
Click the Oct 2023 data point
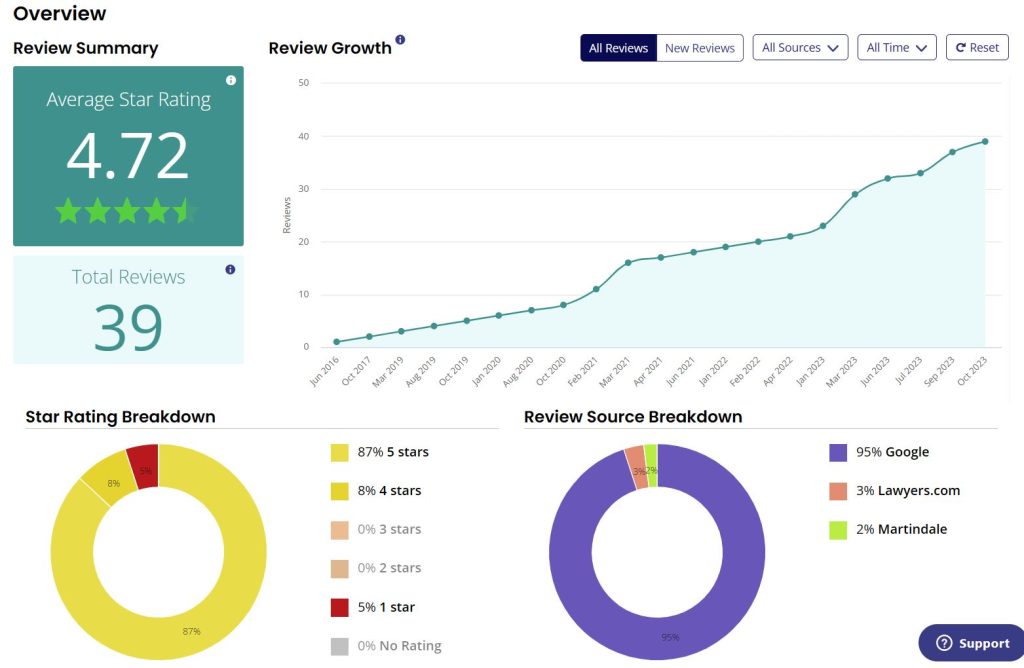[x=985, y=141]
